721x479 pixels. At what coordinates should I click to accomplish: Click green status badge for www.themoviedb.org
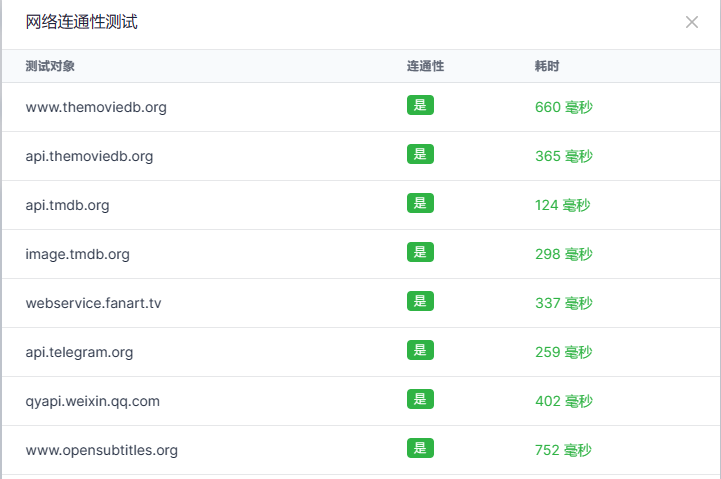[x=420, y=106]
